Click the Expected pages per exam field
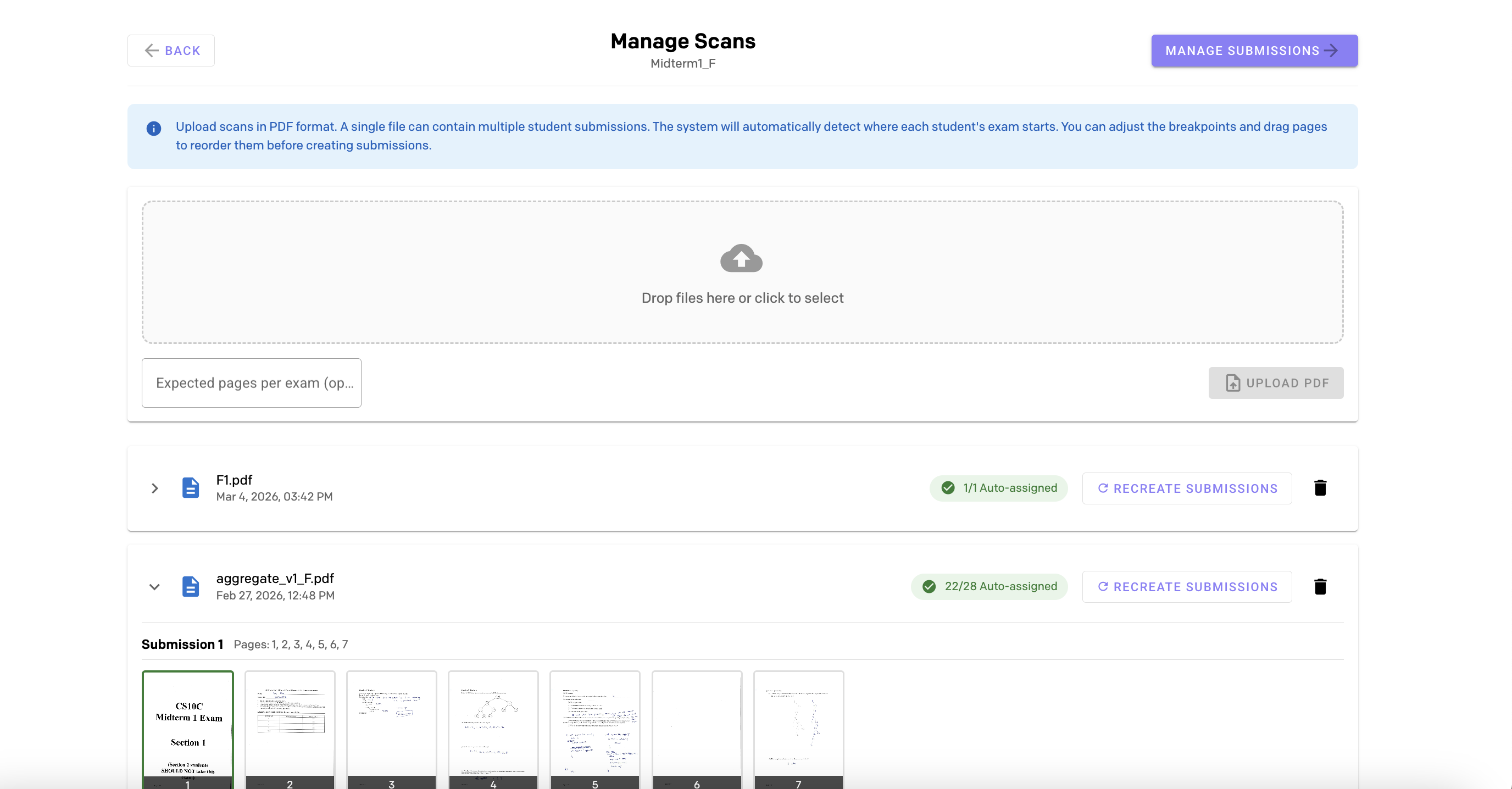Viewport: 1512px width, 789px height. 251,382
